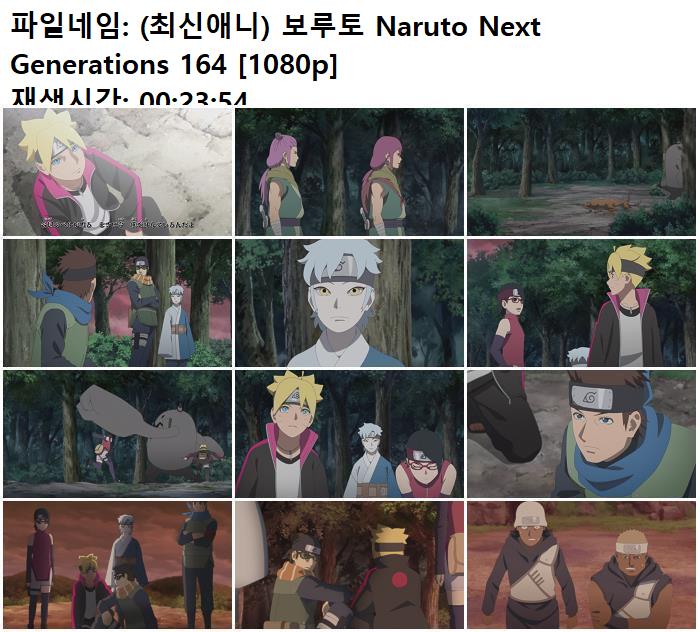Open close-up thumbnail of Konohamaru in scarf
The height and width of the screenshot is (632, 700).
[x=581, y=434]
